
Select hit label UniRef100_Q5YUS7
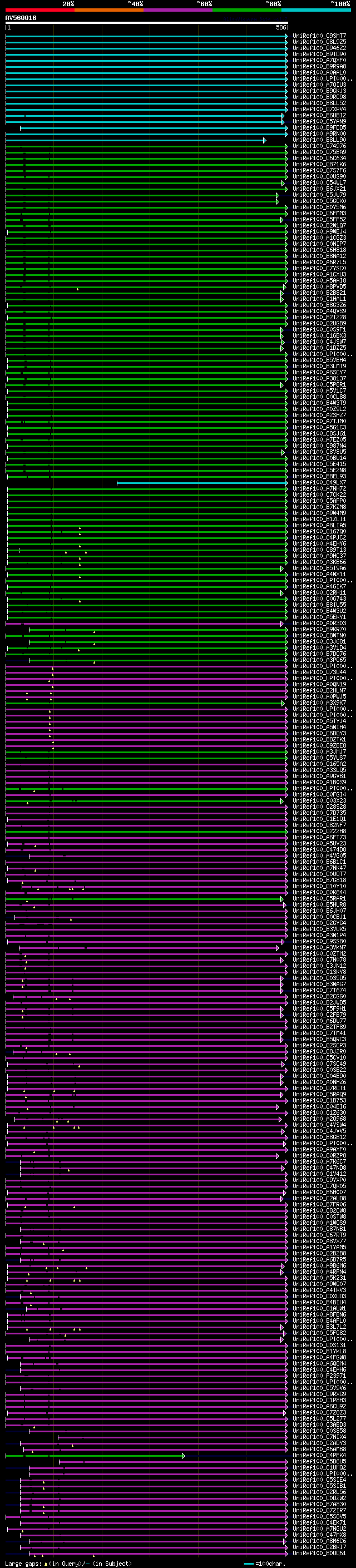point(319,758)
